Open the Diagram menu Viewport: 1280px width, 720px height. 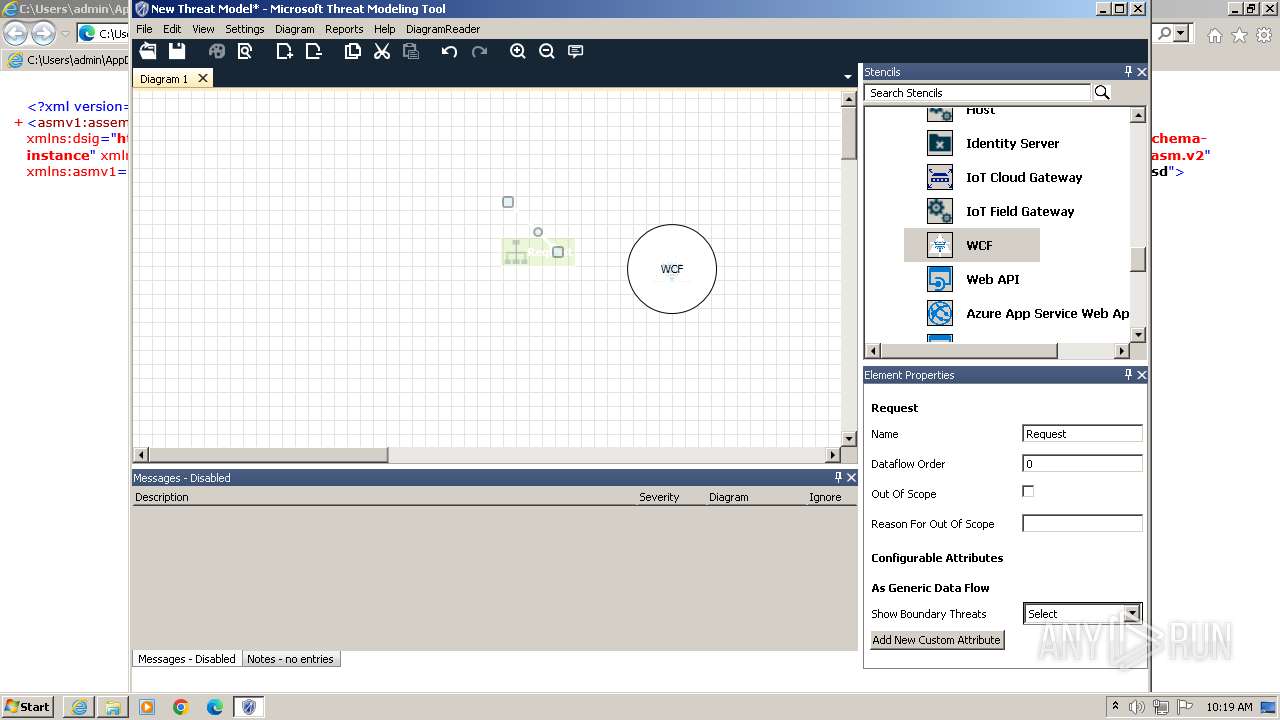coord(294,29)
